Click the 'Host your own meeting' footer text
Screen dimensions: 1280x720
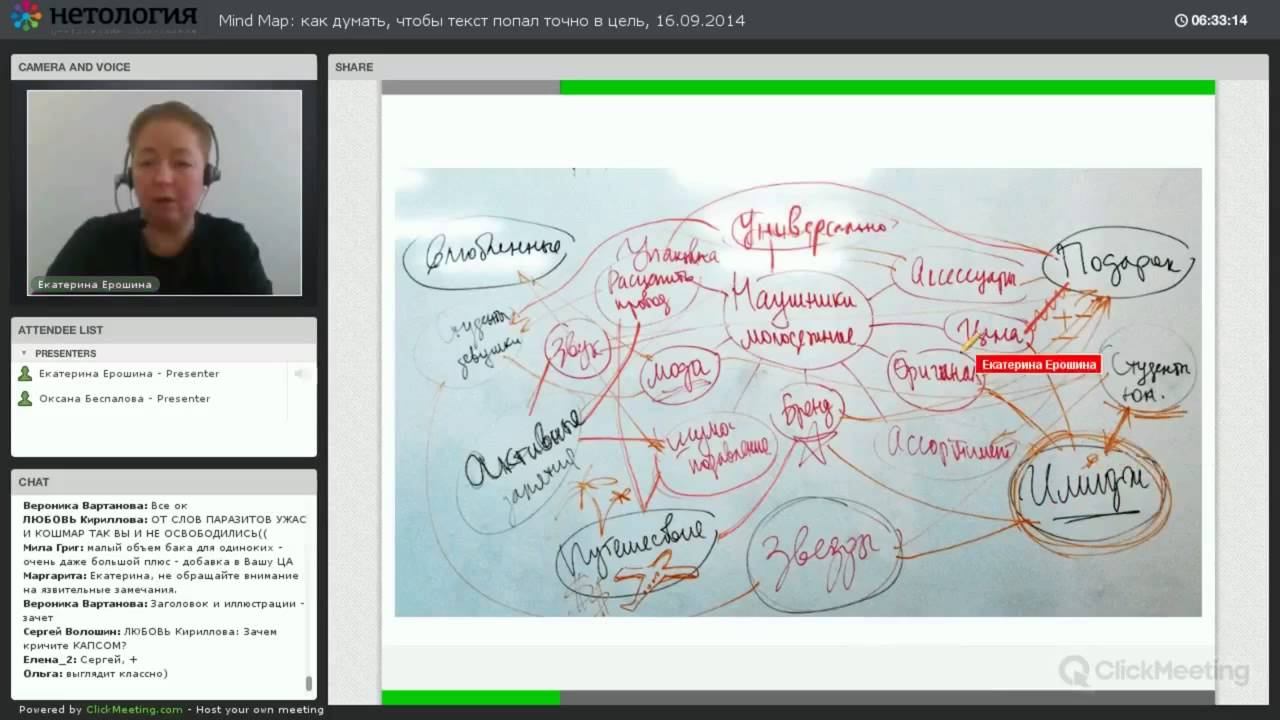pyautogui.click(x=260, y=710)
